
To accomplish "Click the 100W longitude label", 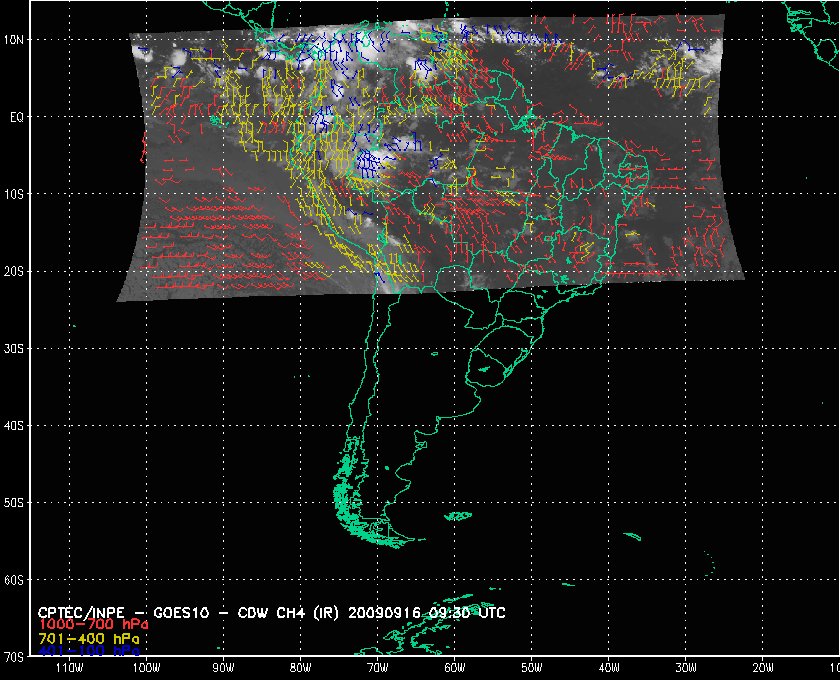I will 147,668.
